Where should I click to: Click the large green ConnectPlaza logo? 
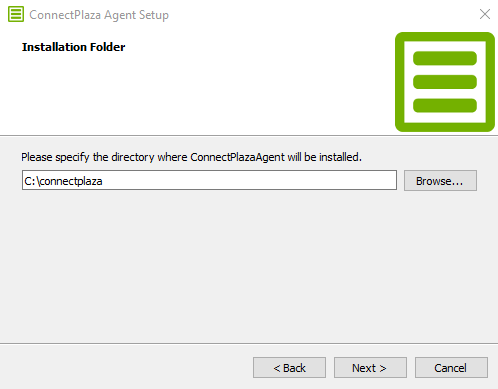click(x=445, y=82)
